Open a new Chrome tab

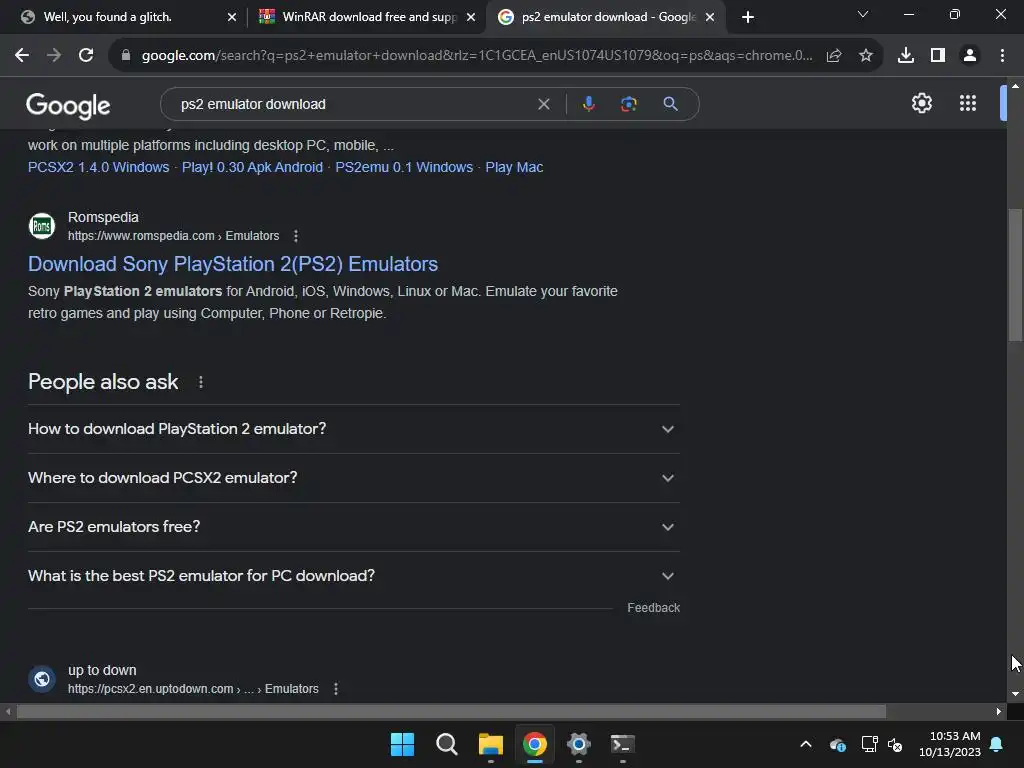tap(748, 17)
